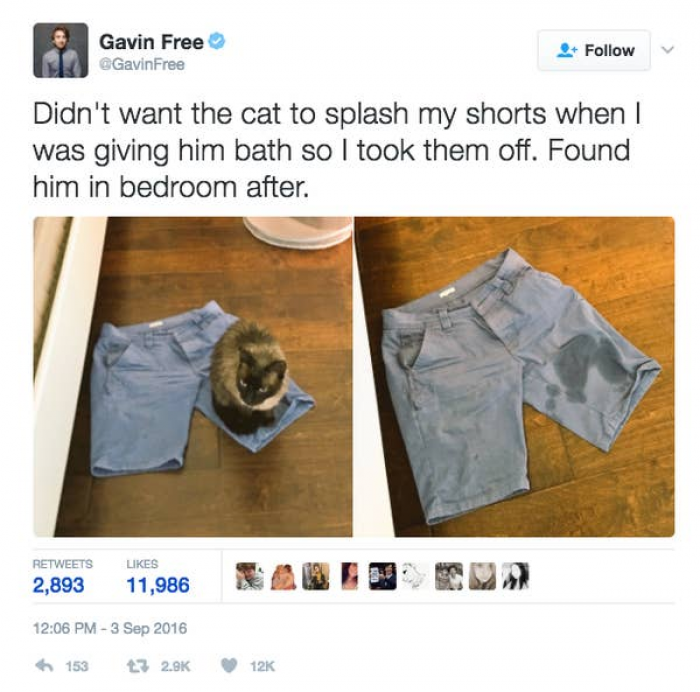Click the last liker avatar with dark hair
700x692 pixels.
[x=516, y=576]
